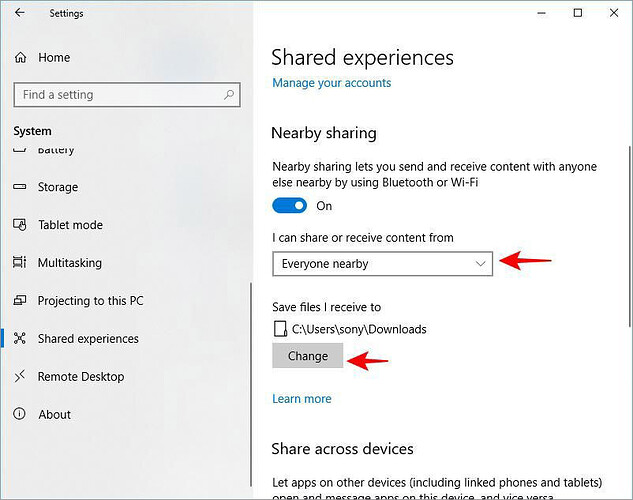Click the Share across devices heading
This screenshot has height=500, width=633.
(342, 449)
